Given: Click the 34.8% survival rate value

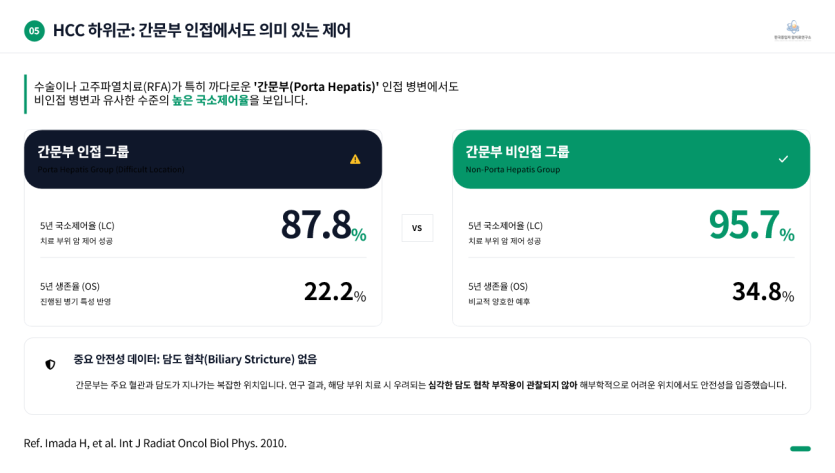Looking at the screenshot, I should point(762,292).
